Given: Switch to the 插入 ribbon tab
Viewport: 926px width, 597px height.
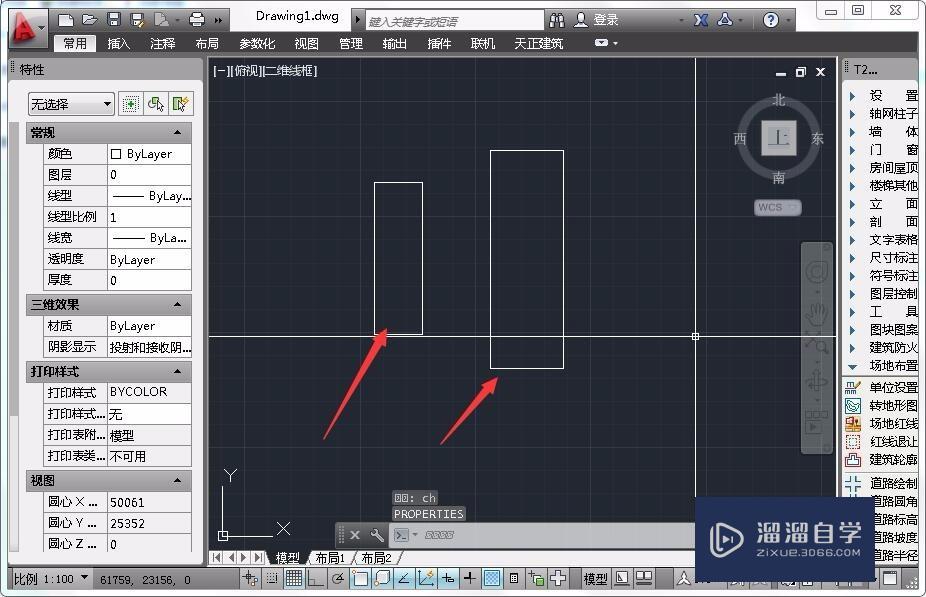Looking at the screenshot, I should (118, 44).
